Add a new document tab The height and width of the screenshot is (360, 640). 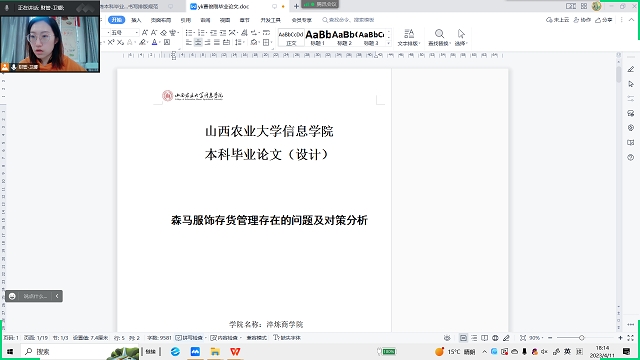tap(296, 6)
